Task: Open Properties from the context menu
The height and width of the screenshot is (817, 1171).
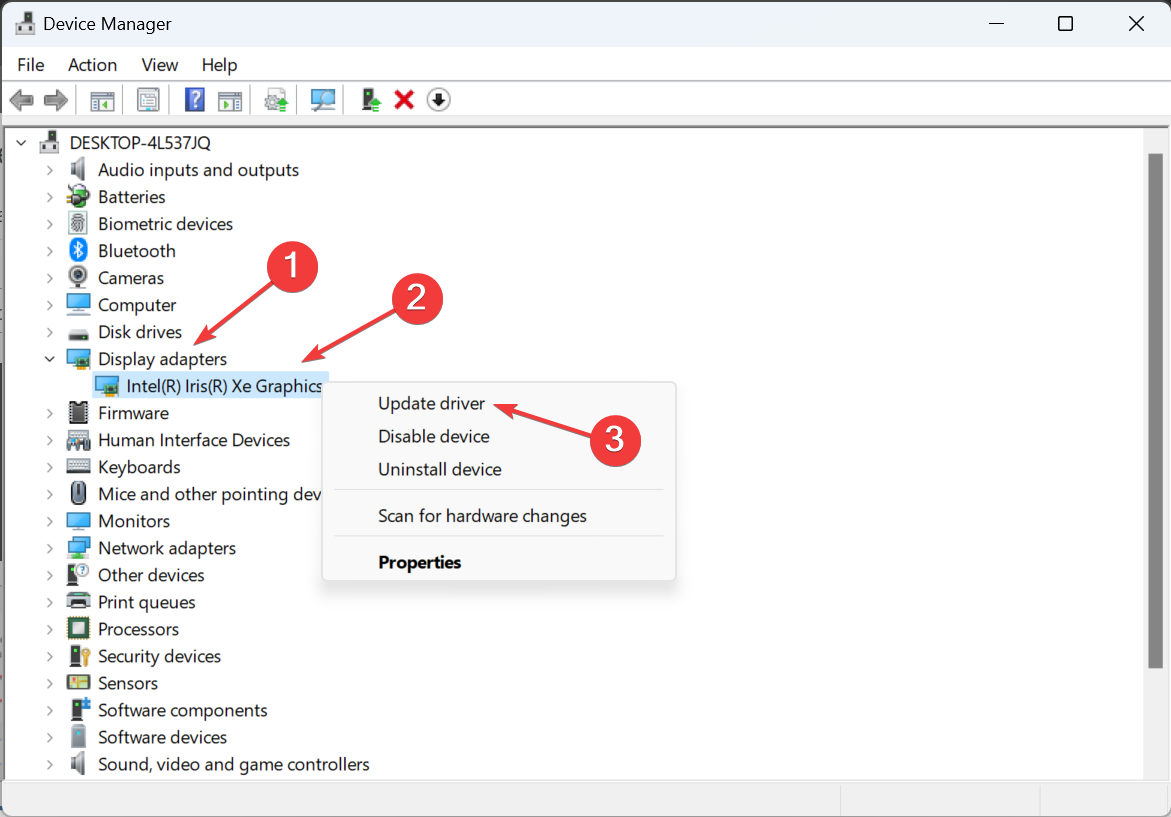Action: (x=420, y=562)
